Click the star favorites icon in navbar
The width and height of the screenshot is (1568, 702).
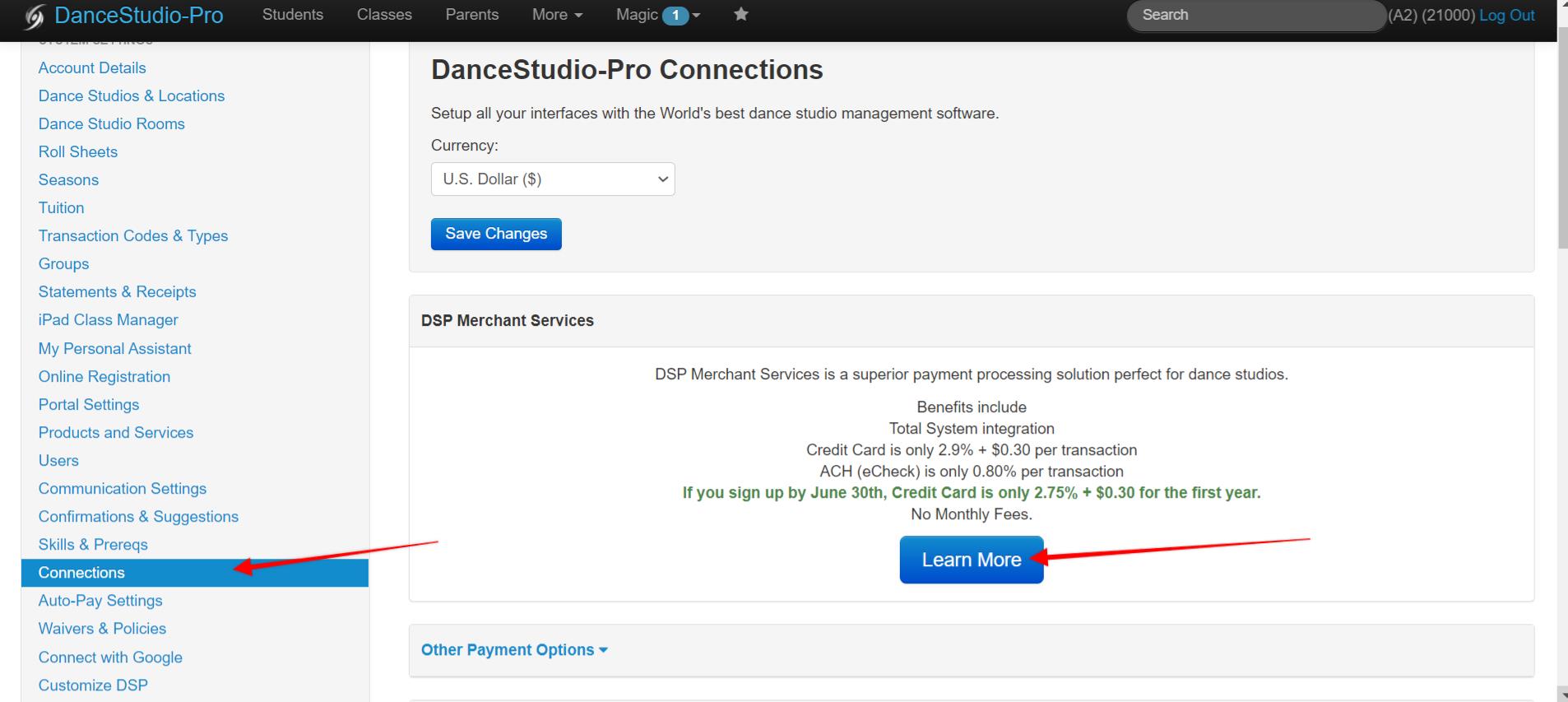tap(740, 14)
